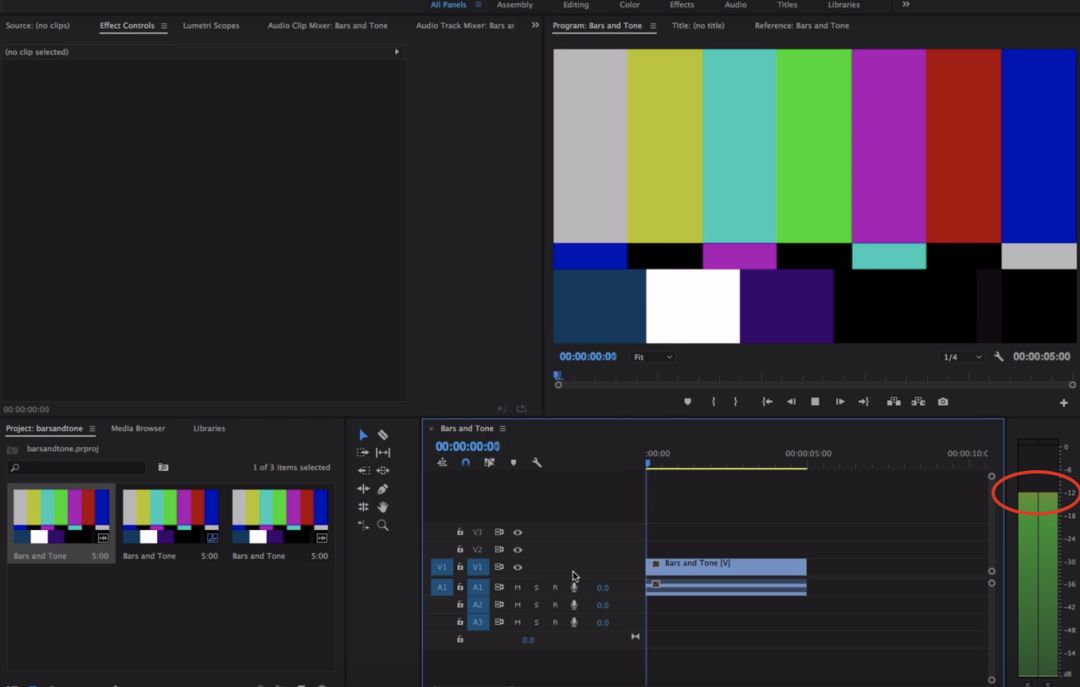Pick the Razor tool
Screen dimensions: 1080x687
click(x=383, y=435)
